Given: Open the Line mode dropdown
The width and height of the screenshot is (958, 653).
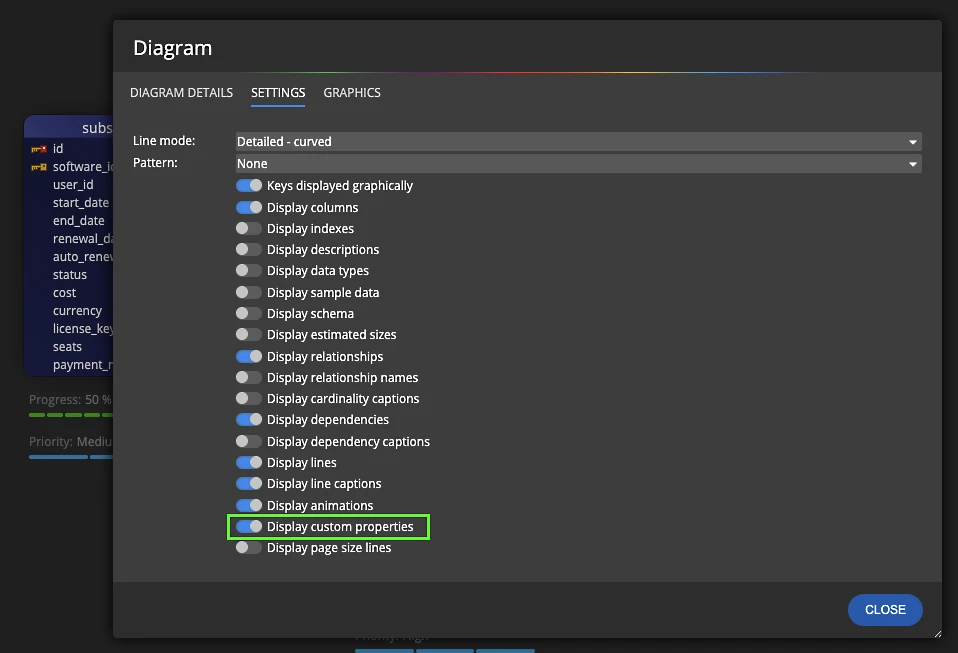Looking at the screenshot, I should pos(579,142).
